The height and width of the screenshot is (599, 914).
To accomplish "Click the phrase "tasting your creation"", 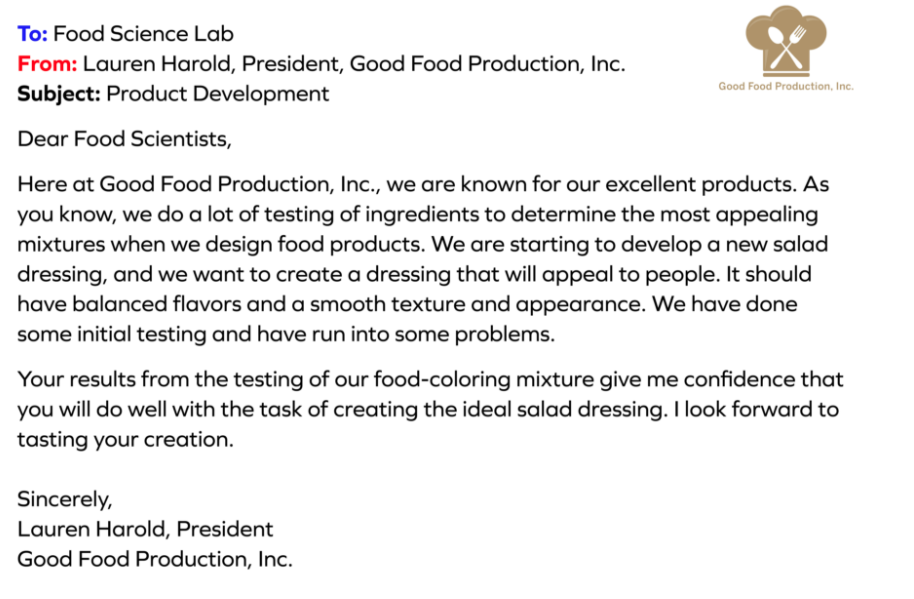I will 124,439.
